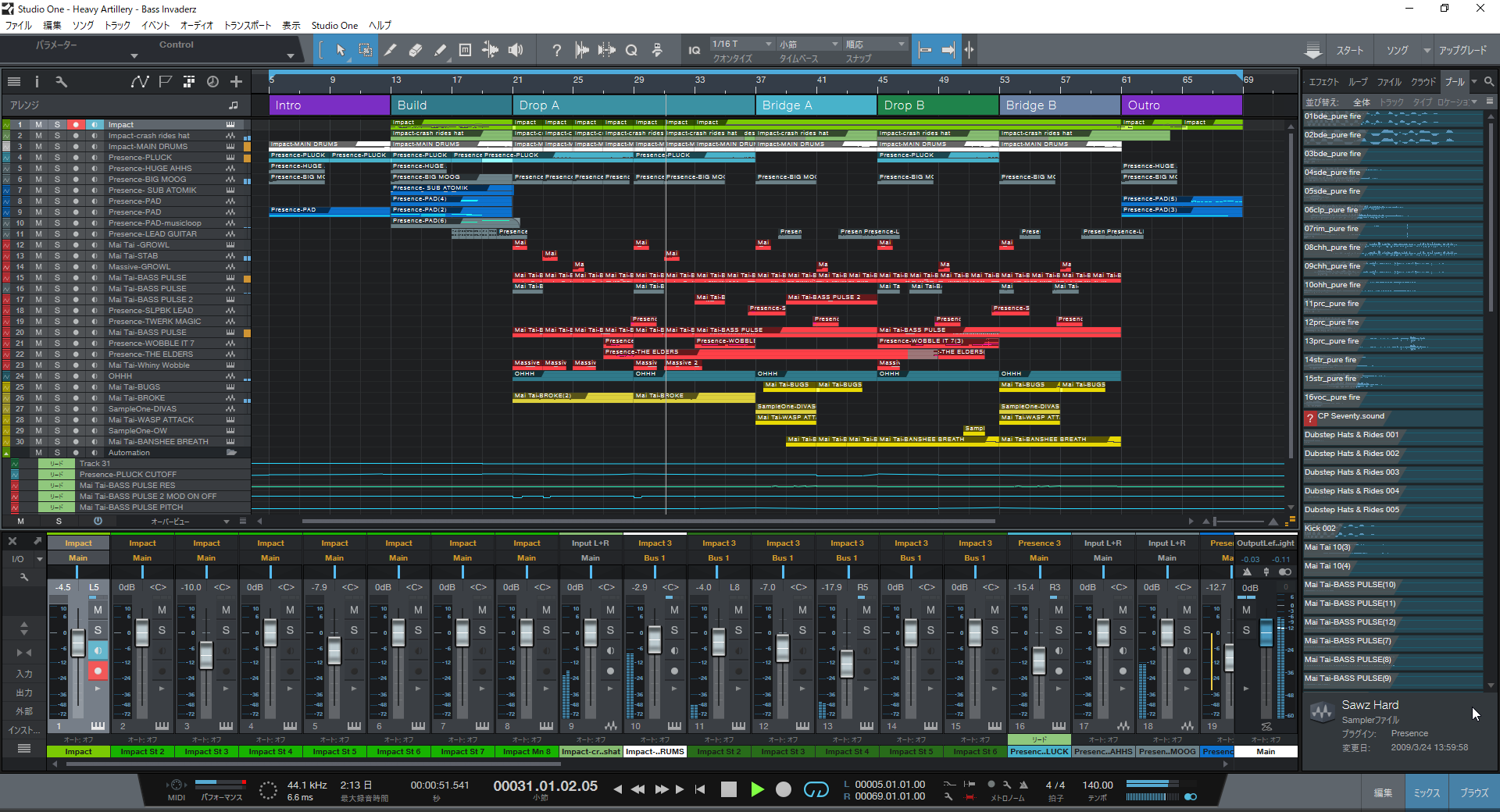Open the Studio One menu
Screen dimensions: 1500x812
click(x=334, y=25)
